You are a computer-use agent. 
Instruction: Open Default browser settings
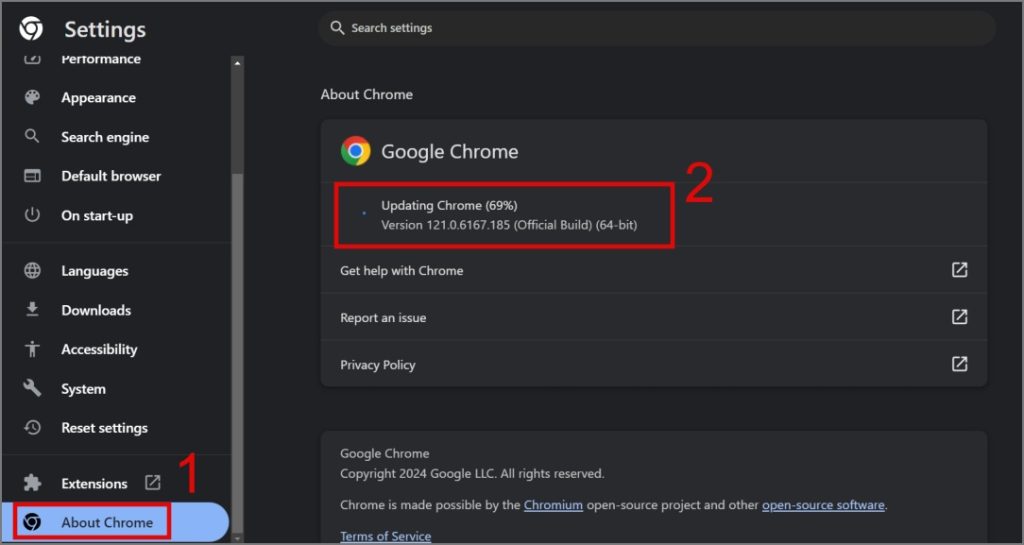coord(111,176)
